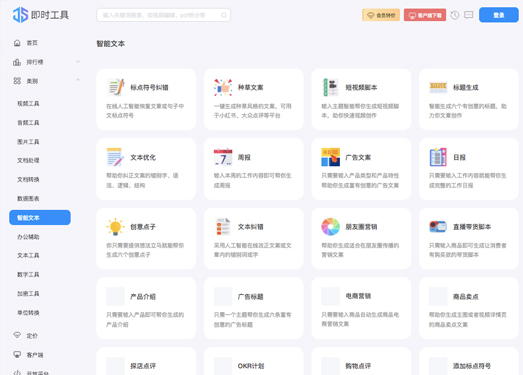Image resolution: width=523 pixels, height=375 pixels.
Task: Open the 添加标点符号 card
Action: click(x=469, y=361)
